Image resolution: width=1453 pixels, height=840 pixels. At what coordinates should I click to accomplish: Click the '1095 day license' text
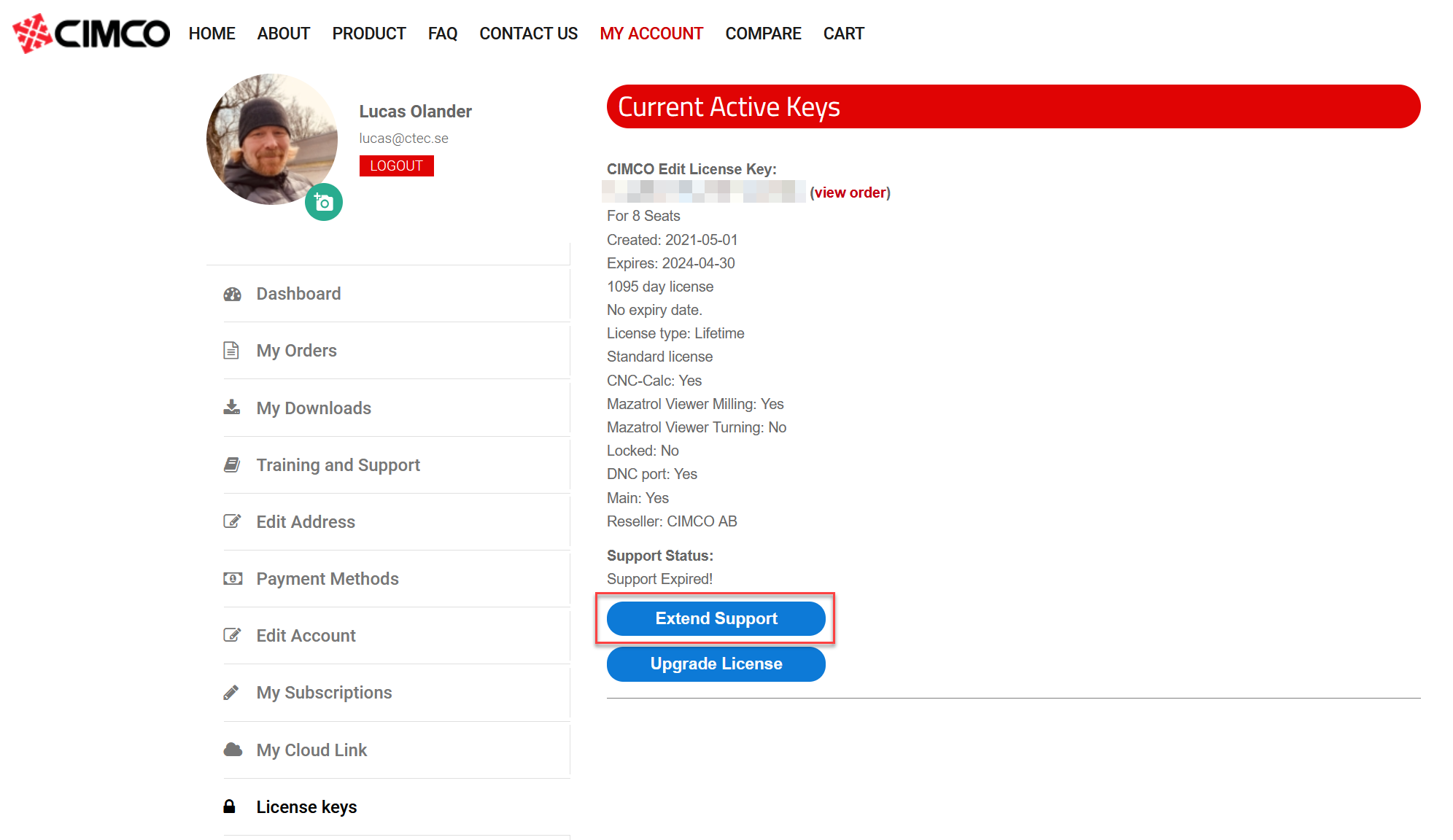click(660, 287)
